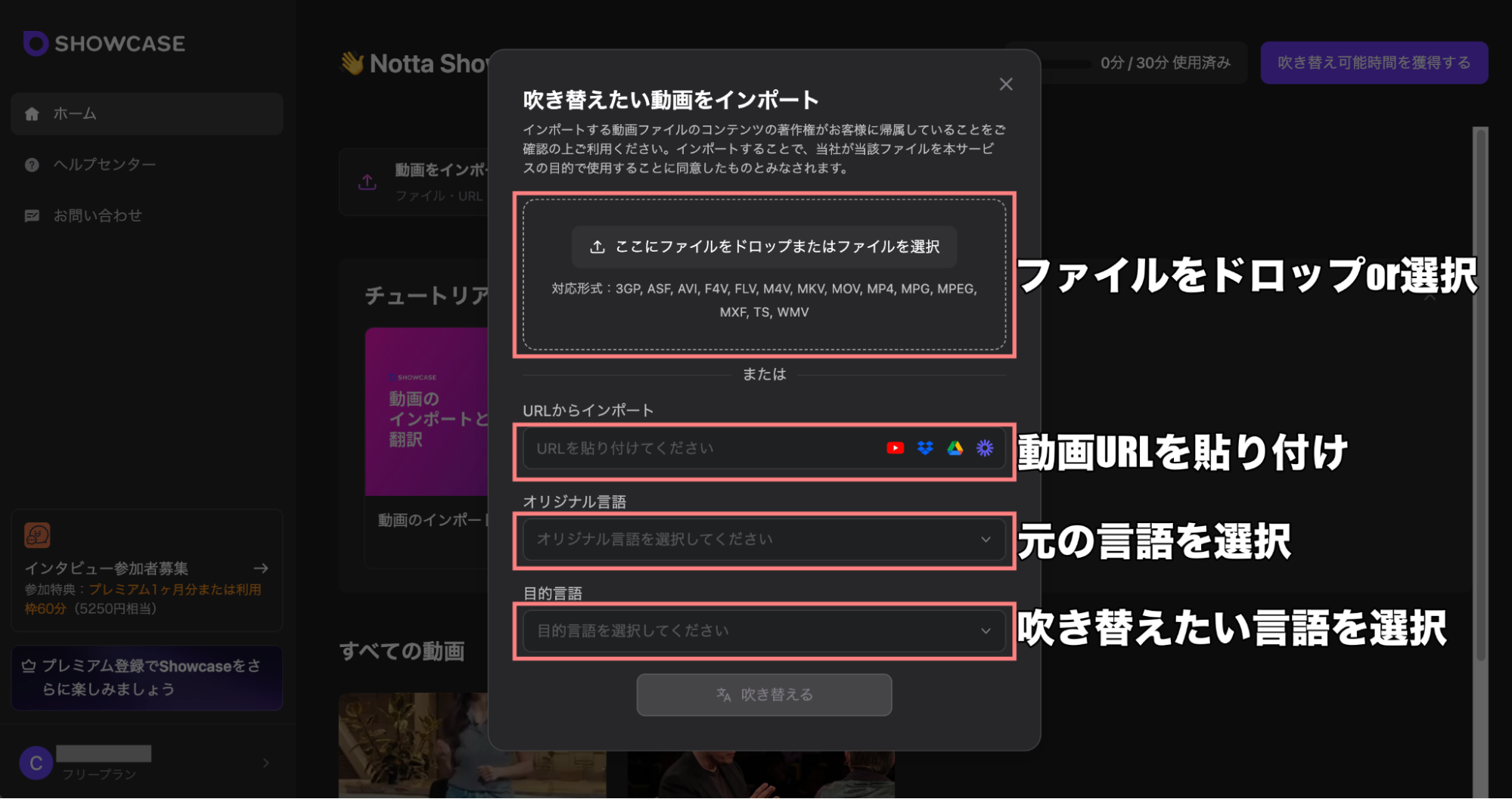
Task: Click 動画をインポート card behind dialog
Action: pyautogui.click(x=414, y=182)
